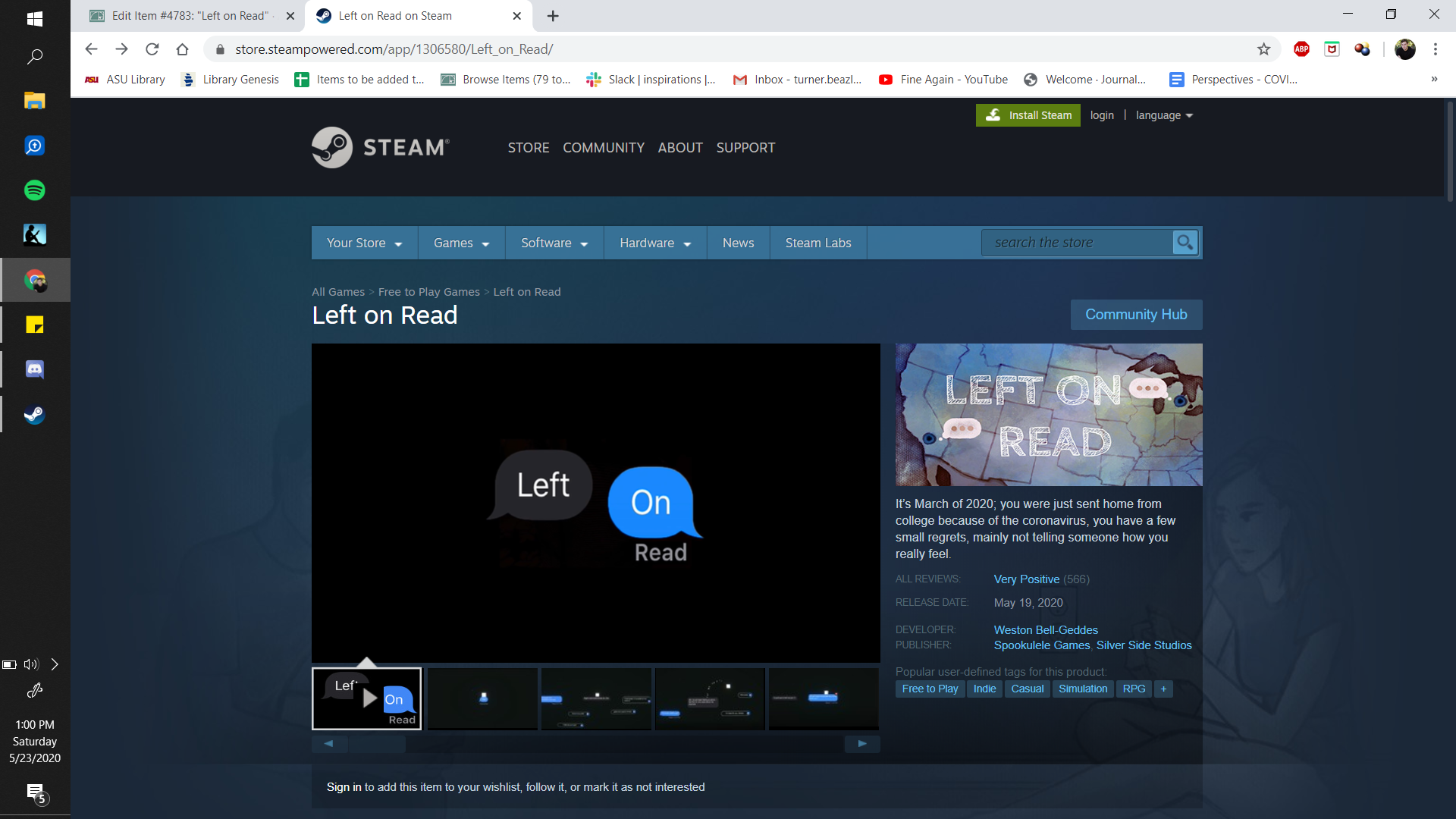1456x819 pixels.
Task: Play the Left on Read trailer thumbnail
Action: 367,698
